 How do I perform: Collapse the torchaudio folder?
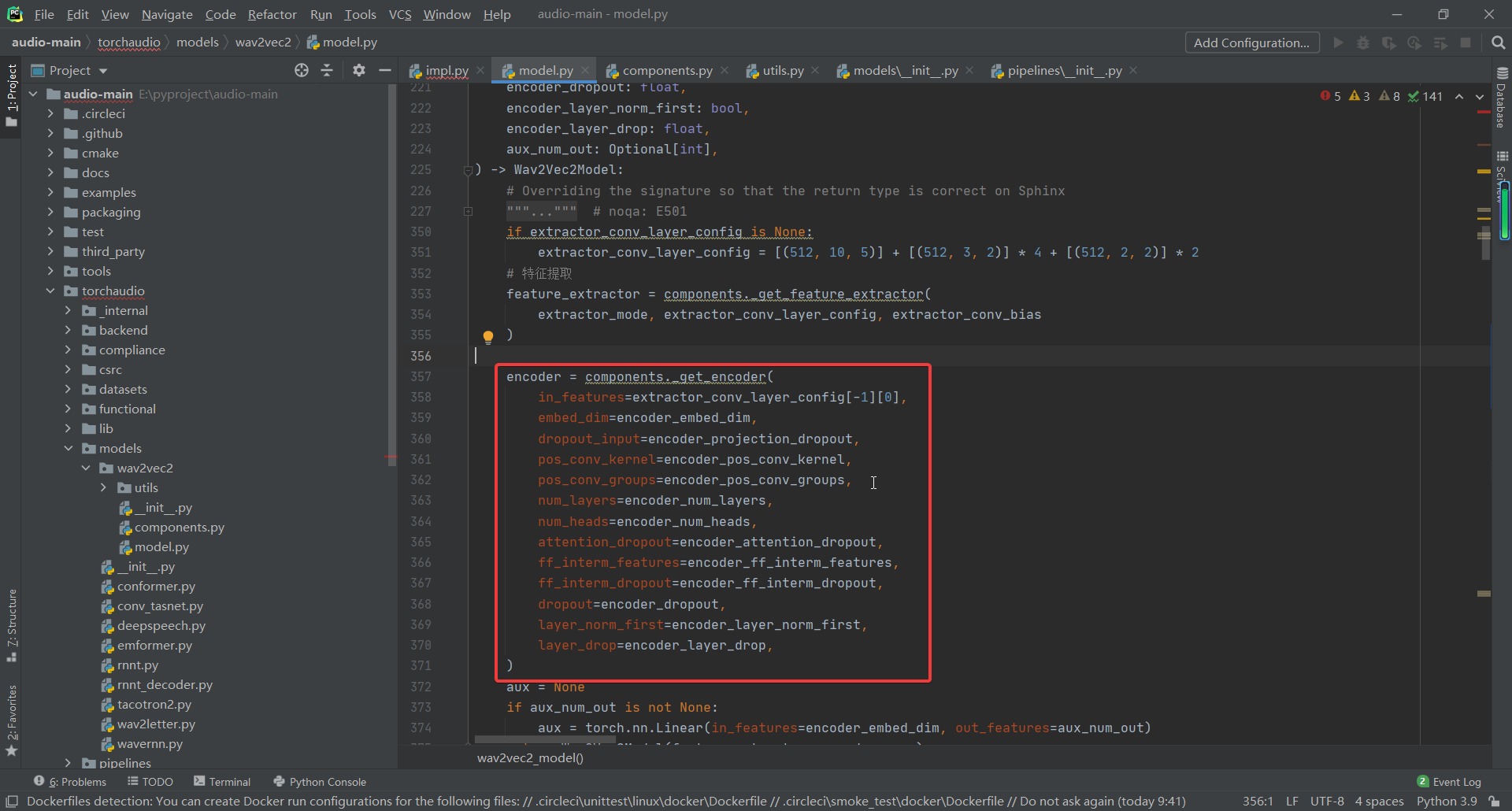[x=50, y=291]
